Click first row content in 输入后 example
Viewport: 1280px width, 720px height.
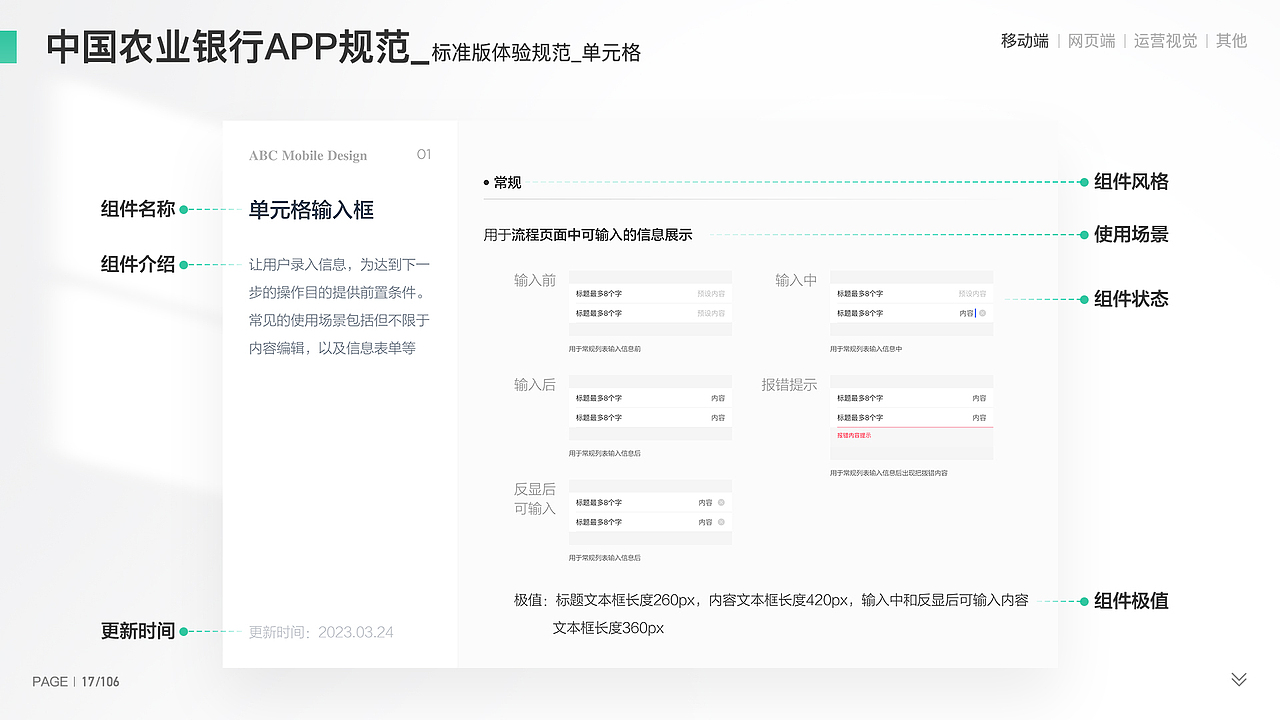tap(718, 398)
